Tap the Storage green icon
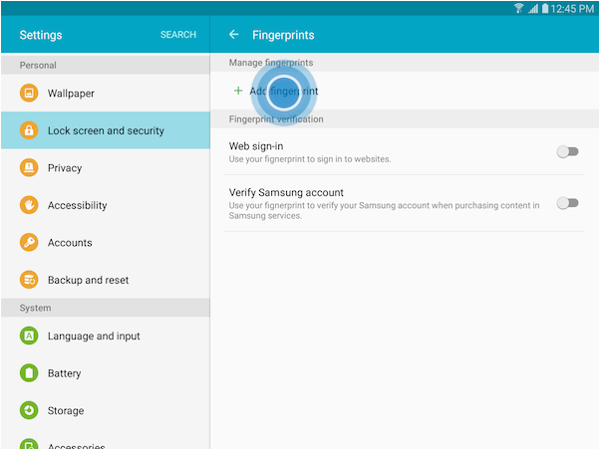 [29, 411]
